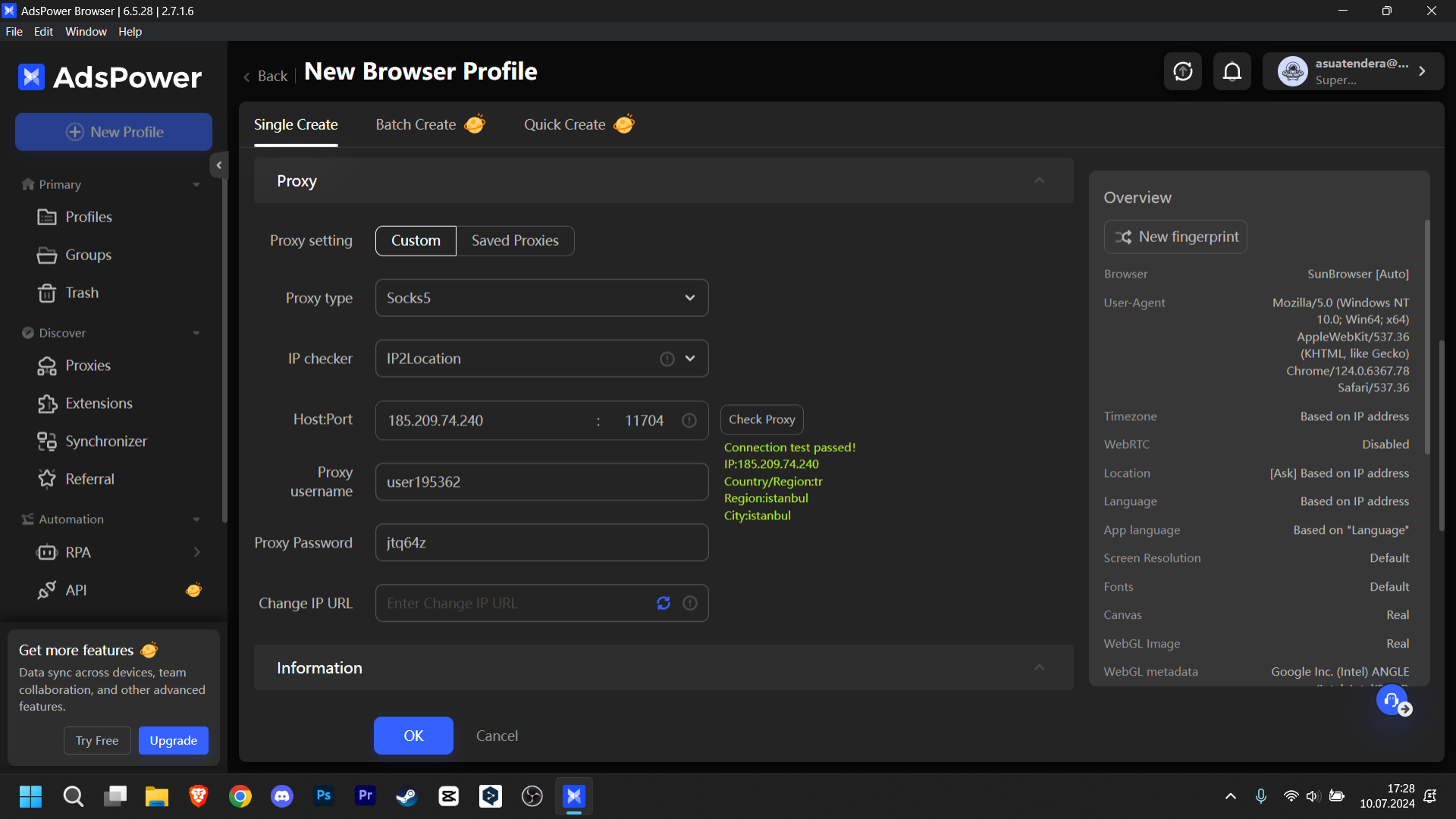The width and height of the screenshot is (1456, 819).
Task: Click the Proxy username field
Action: 541,482
